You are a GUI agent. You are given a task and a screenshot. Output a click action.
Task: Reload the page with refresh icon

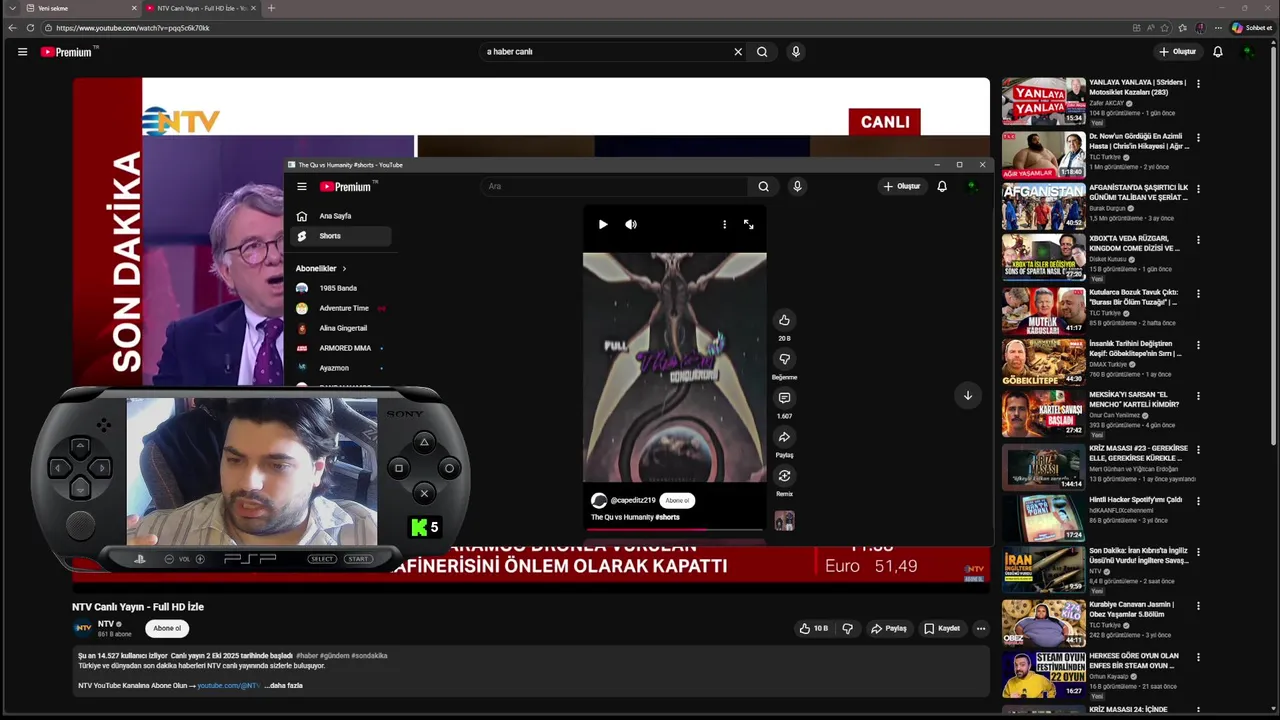pos(30,28)
